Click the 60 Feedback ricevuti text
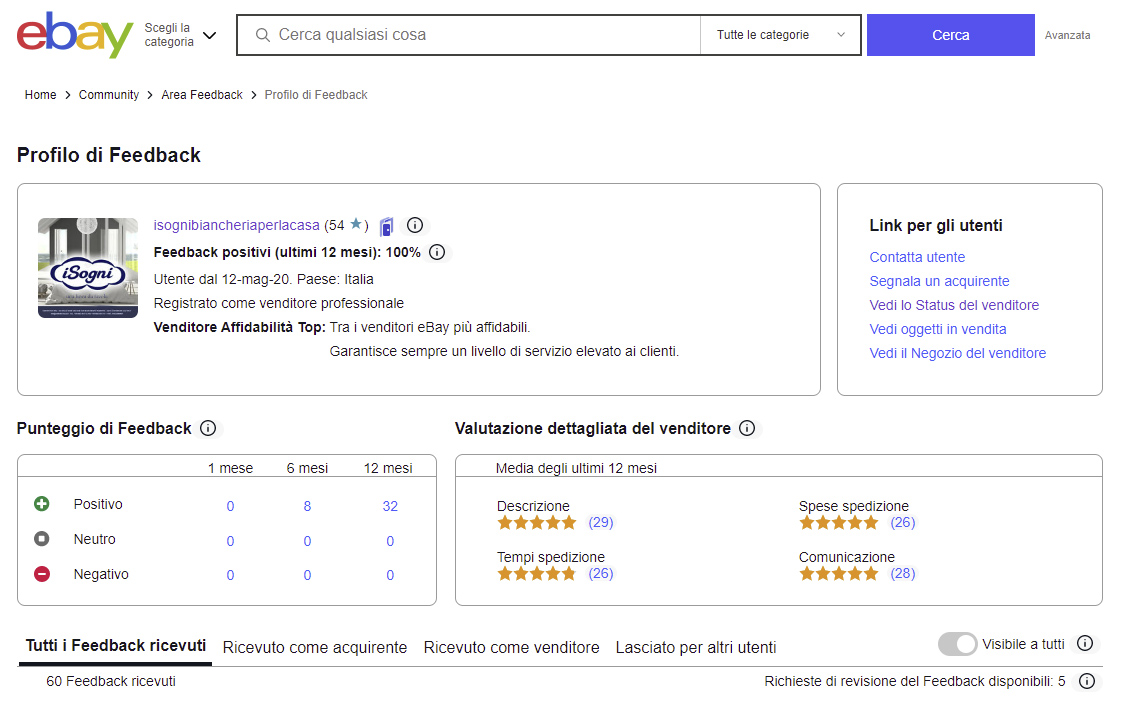The height and width of the screenshot is (714, 1122). pyautogui.click(x=111, y=681)
